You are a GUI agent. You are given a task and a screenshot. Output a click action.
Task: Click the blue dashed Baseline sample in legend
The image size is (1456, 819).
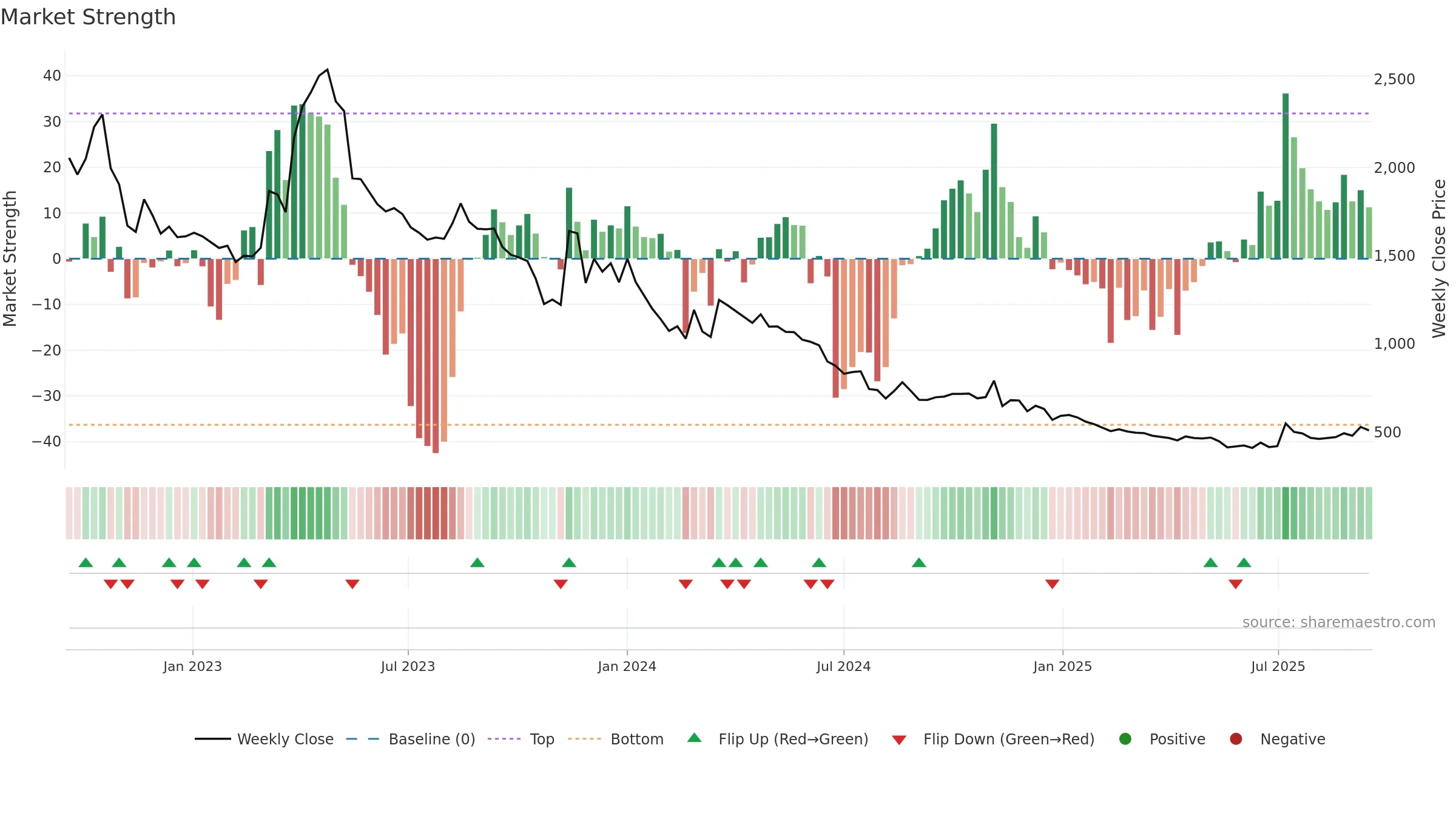click(x=363, y=739)
